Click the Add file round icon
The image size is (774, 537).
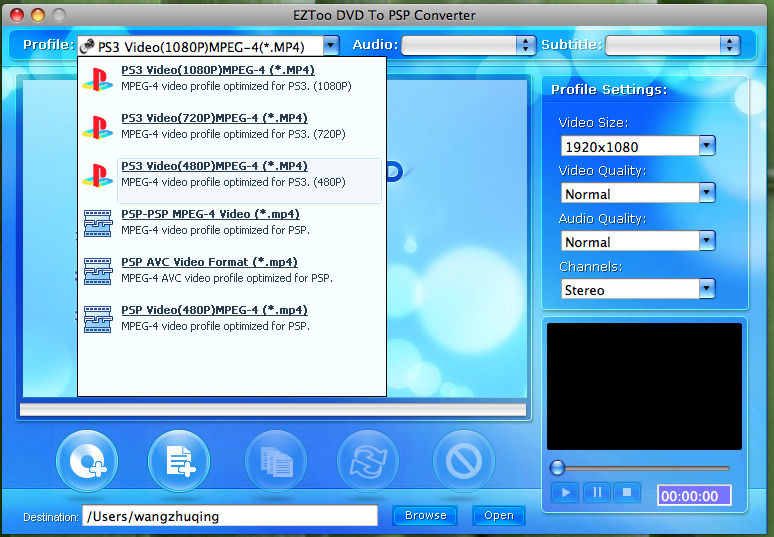pyautogui.click(x=179, y=461)
